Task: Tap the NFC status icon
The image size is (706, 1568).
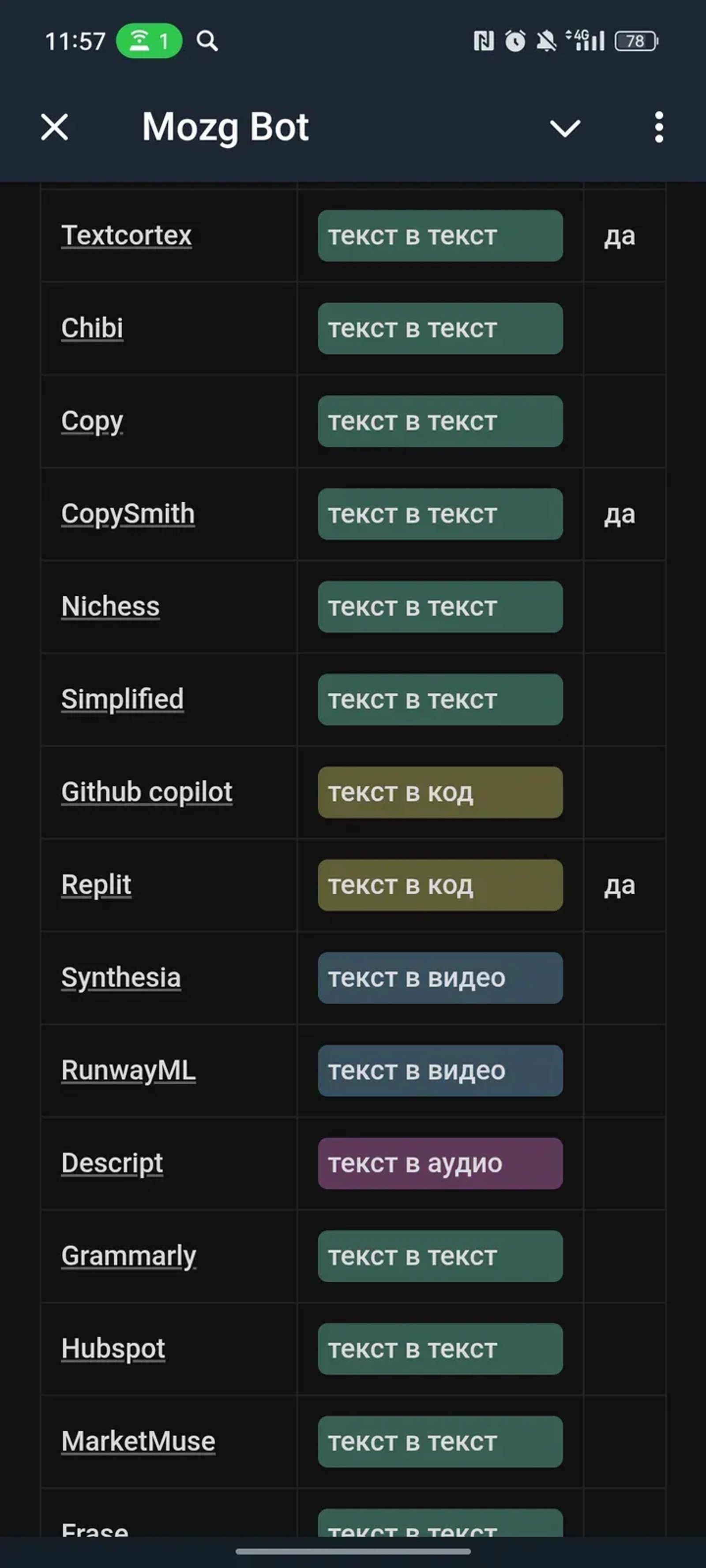Action: pyautogui.click(x=482, y=41)
